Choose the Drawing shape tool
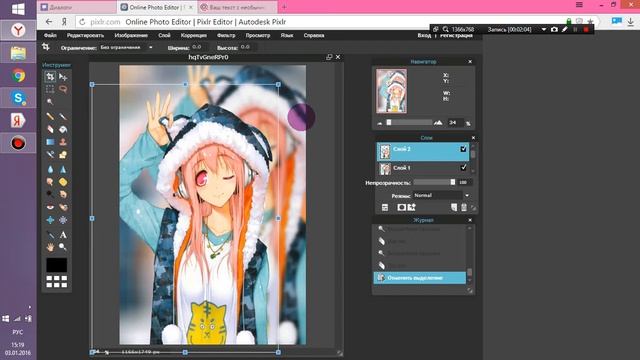 pos(63,155)
